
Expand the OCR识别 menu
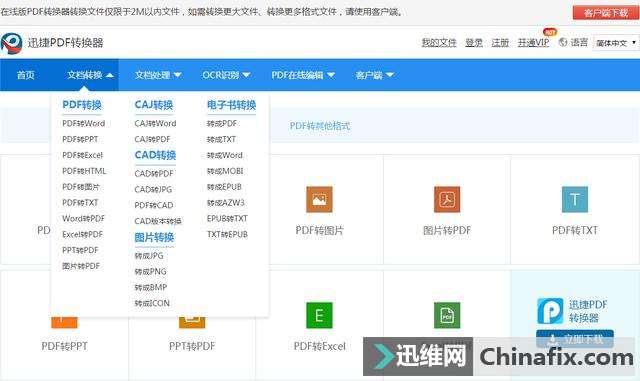click(226, 75)
